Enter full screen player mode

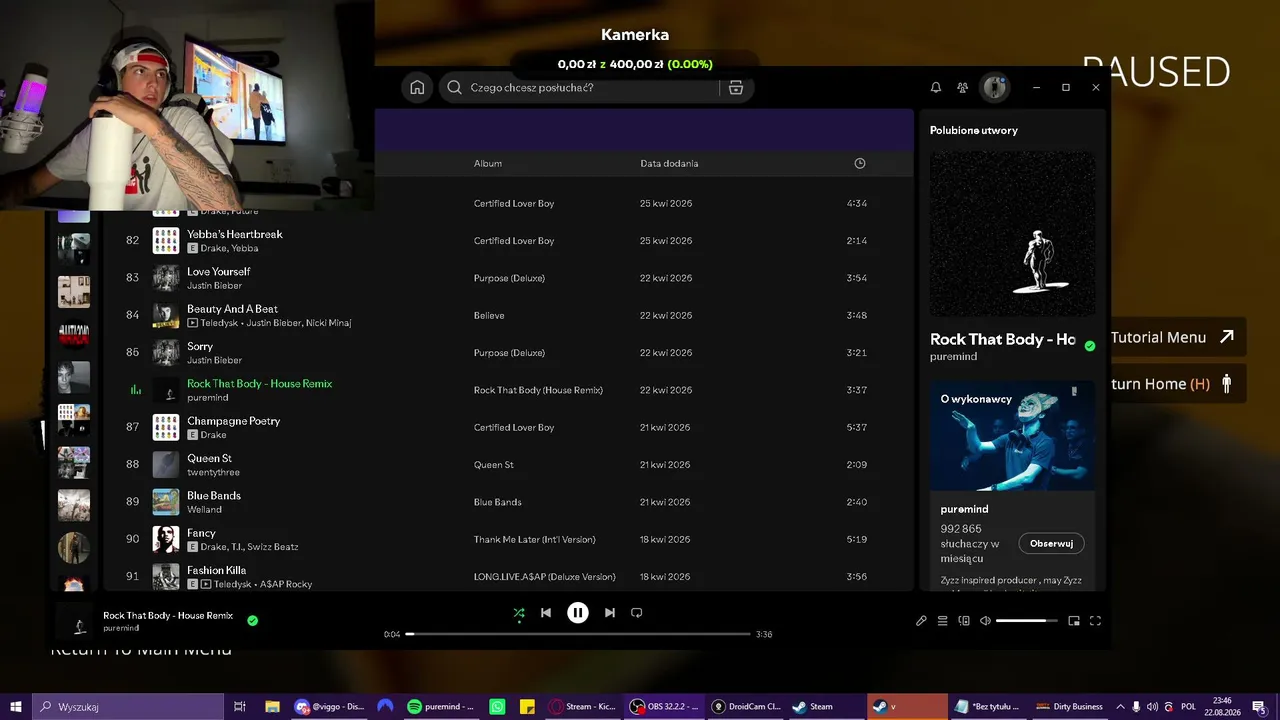[x=1095, y=621]
